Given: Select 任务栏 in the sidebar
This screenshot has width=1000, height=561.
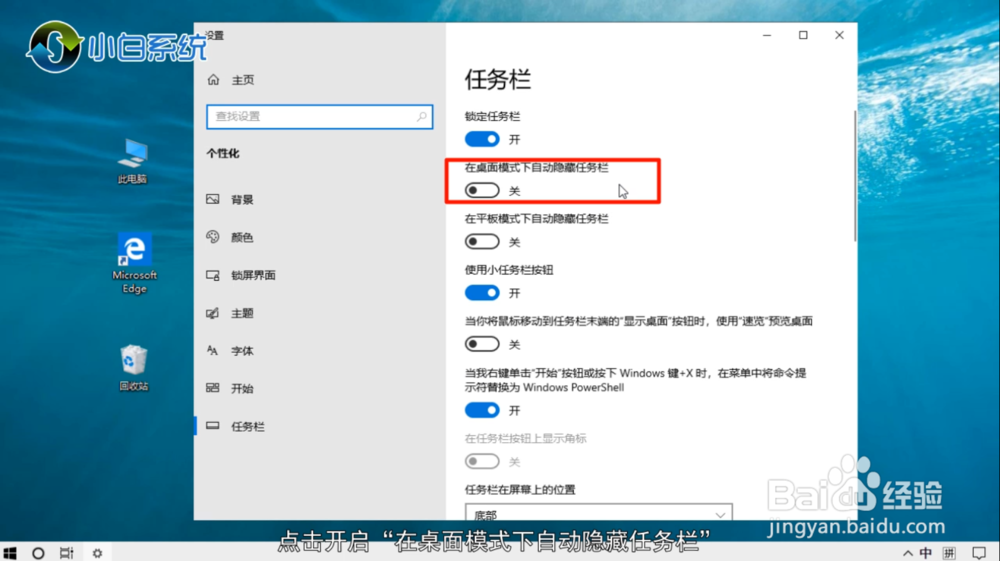Looking at the screenshot, I should pos(248,426).
